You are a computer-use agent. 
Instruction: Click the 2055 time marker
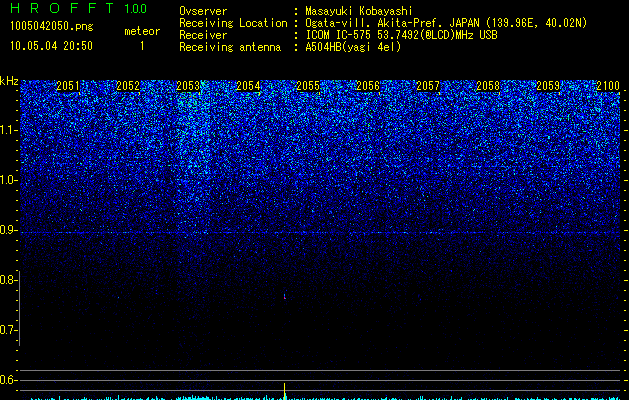tap(308, 86)
